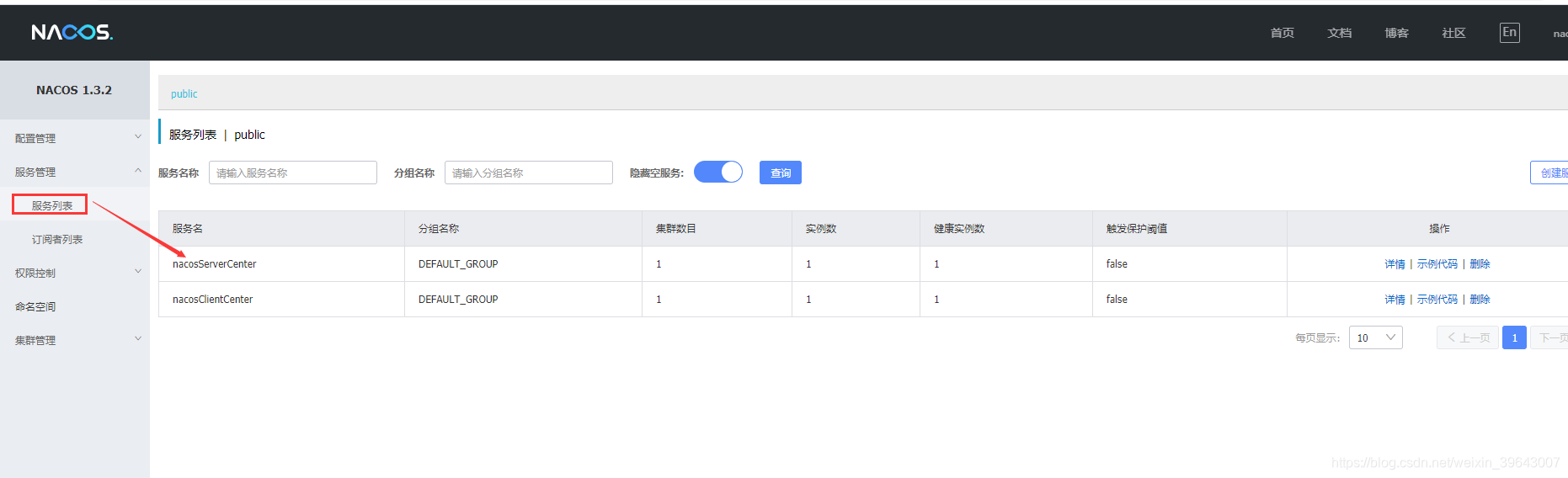The height and width of the screenshot is (478, 1568).
Task: Click DEFAULT_GROUP in nacosServerCenter row
Action: point(458,264)
